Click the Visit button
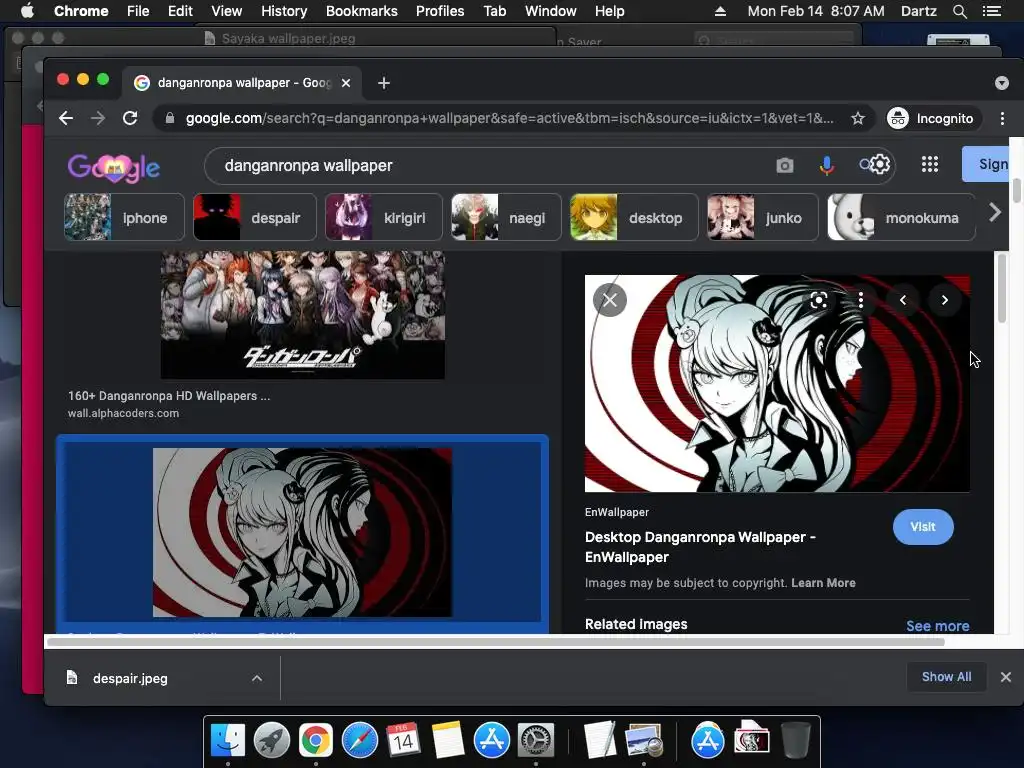 923,526
